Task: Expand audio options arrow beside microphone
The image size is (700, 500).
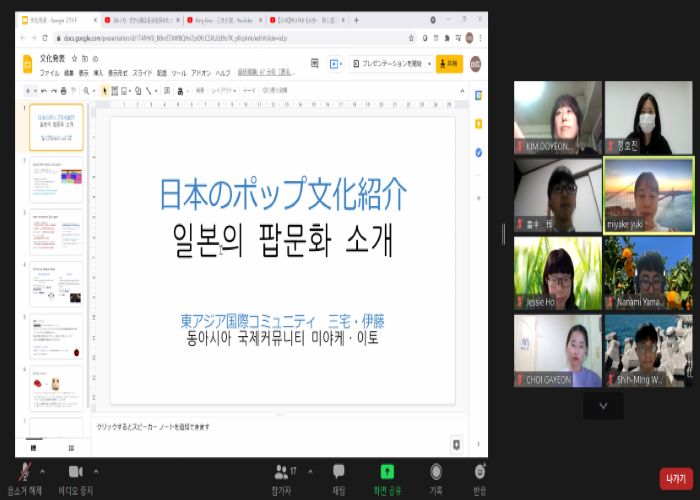Action: click(x=41, y=468)
